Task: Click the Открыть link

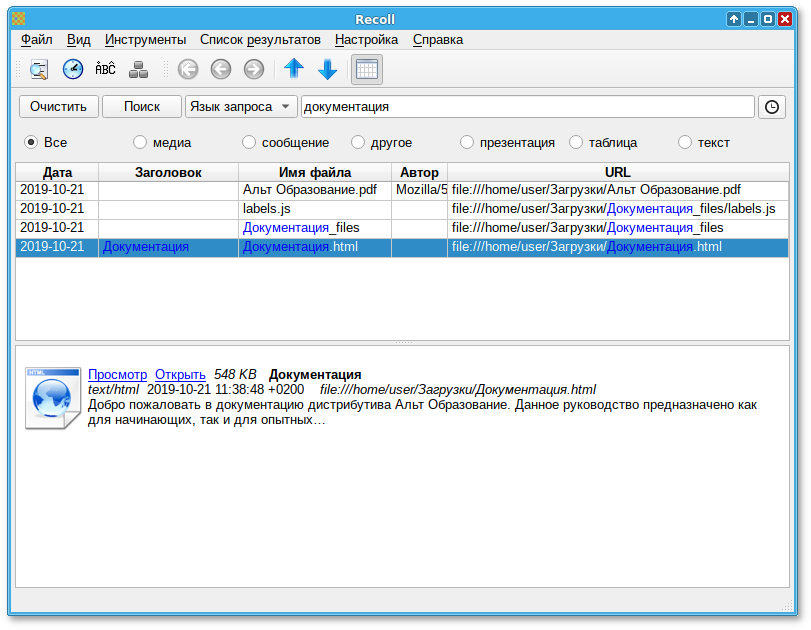Action: 180,374
